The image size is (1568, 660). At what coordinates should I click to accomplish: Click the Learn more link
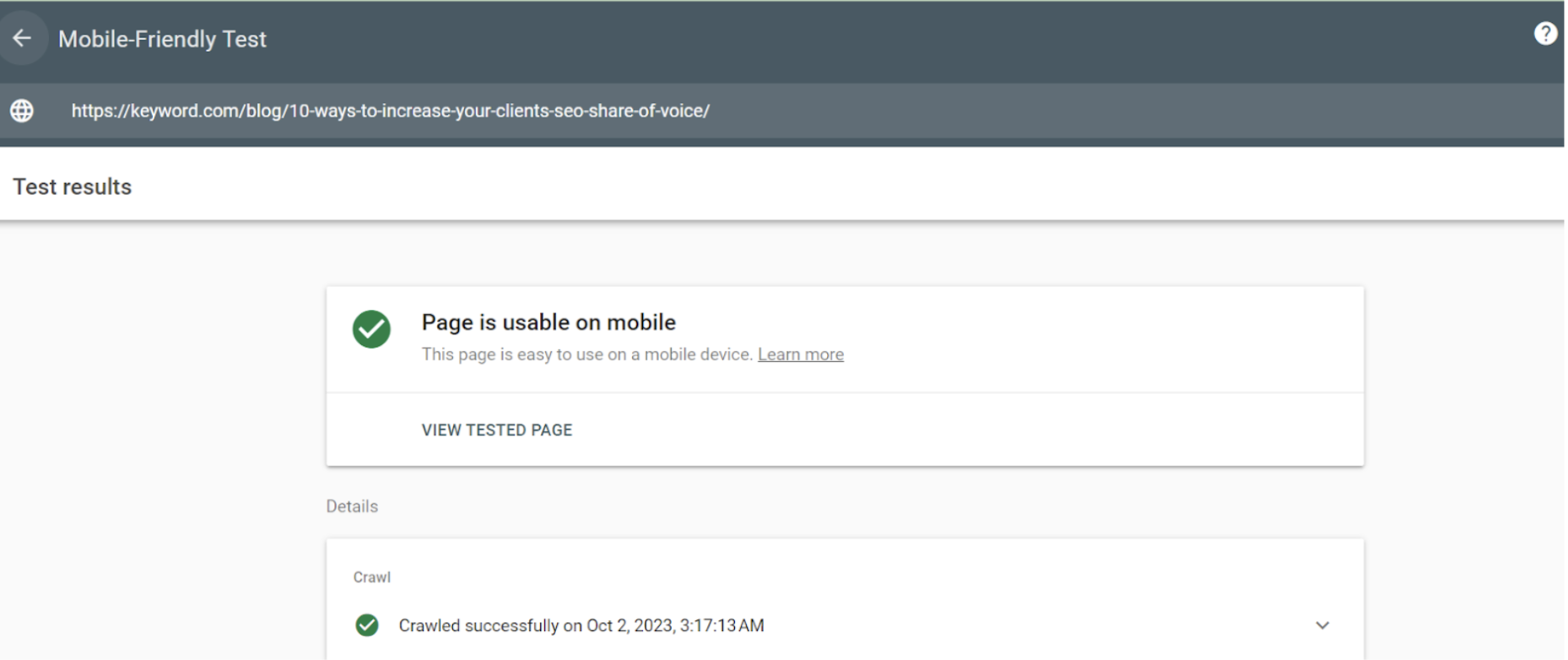click(800, 354)
